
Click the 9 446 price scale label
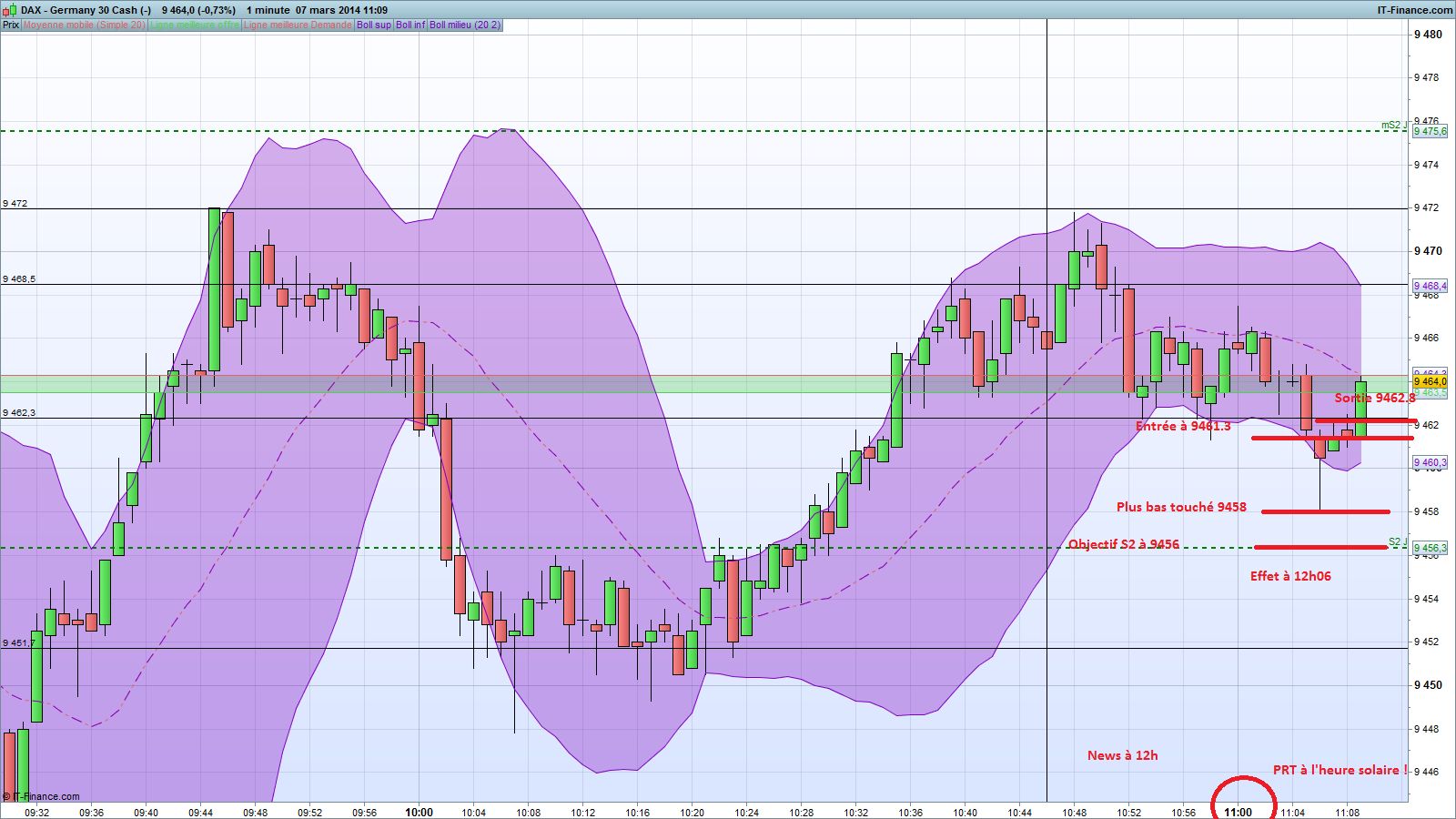(x=1427, y=772)
